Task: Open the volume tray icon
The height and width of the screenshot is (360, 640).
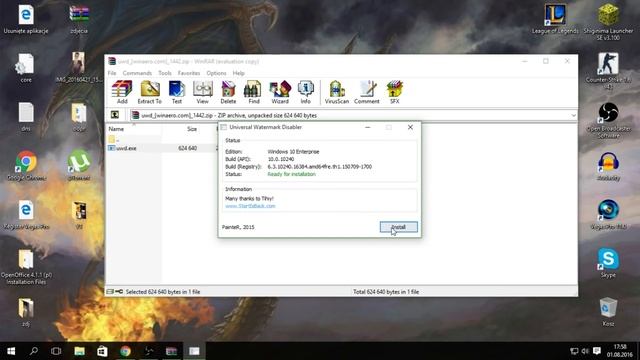Action: (x=585, y=351)
